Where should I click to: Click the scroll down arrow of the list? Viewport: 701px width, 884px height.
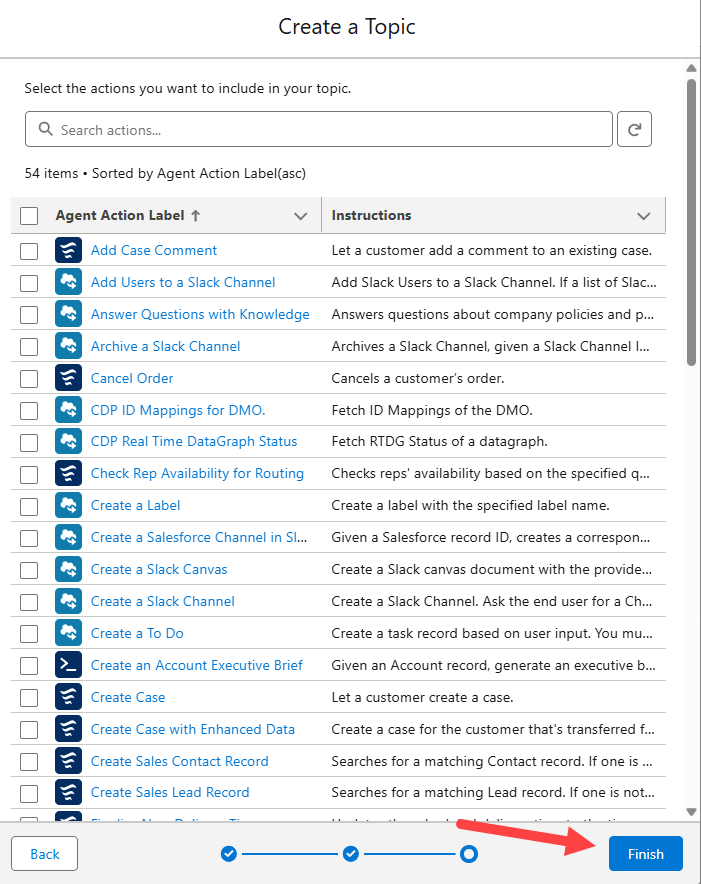pyautogui.click(x=691, y=811)
